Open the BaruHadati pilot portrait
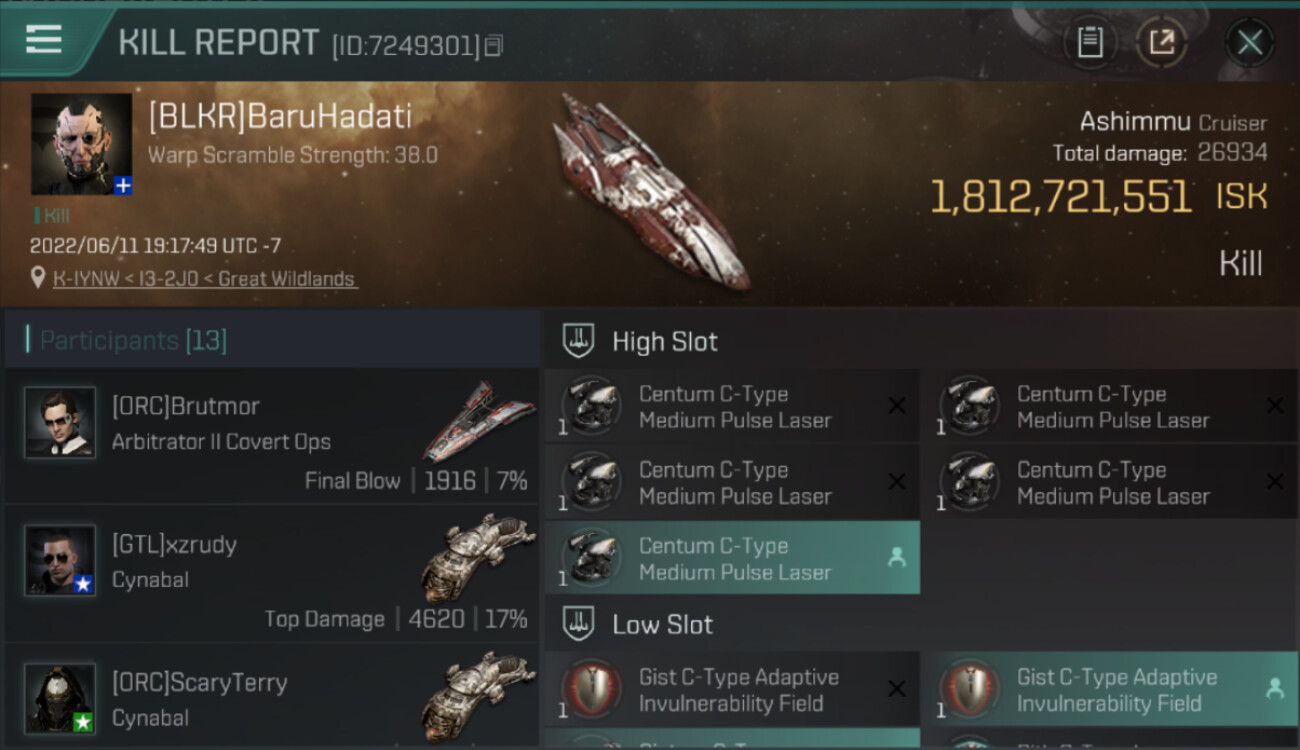 (x=81, y=144)
